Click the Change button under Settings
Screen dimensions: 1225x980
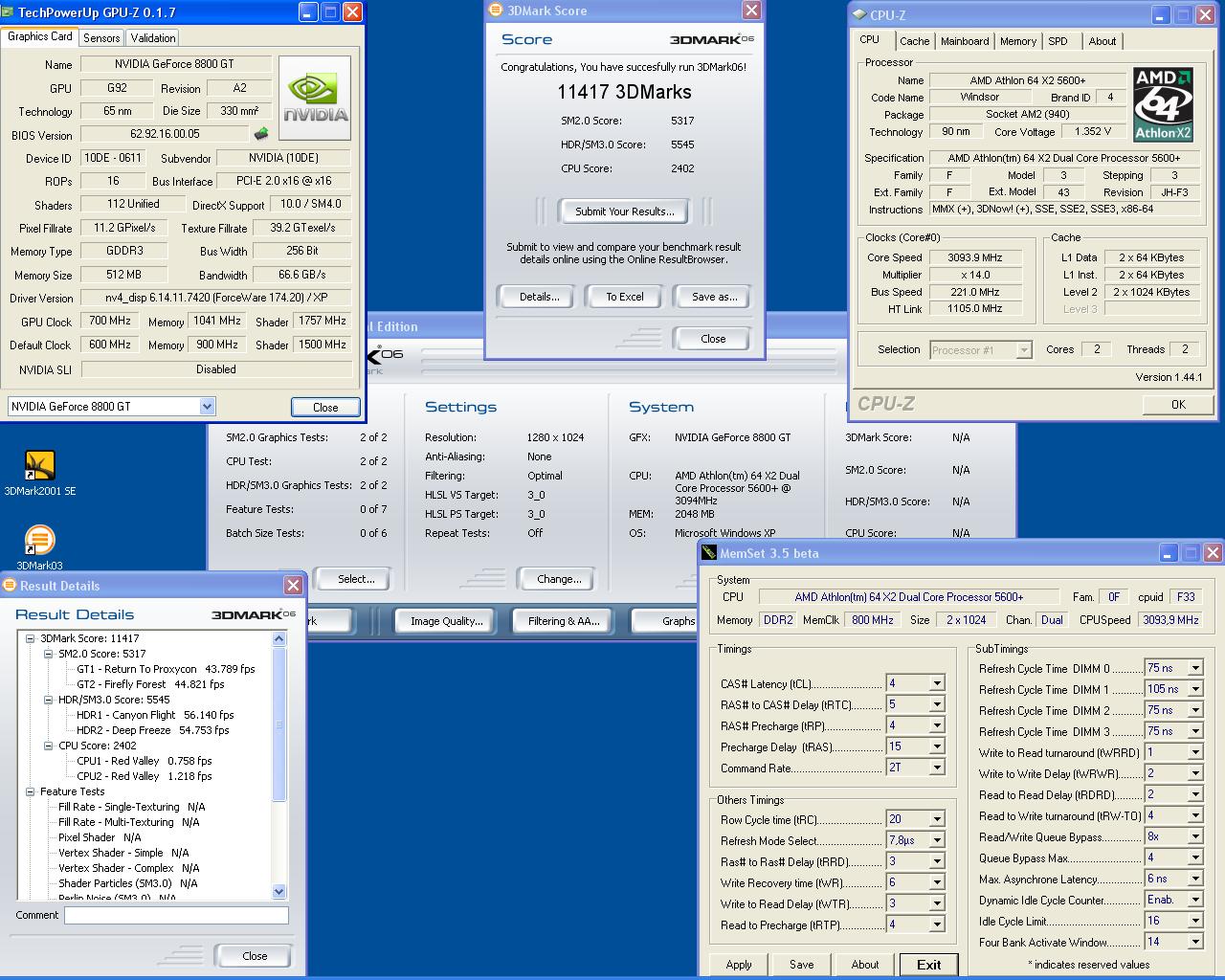pos(559,579)
